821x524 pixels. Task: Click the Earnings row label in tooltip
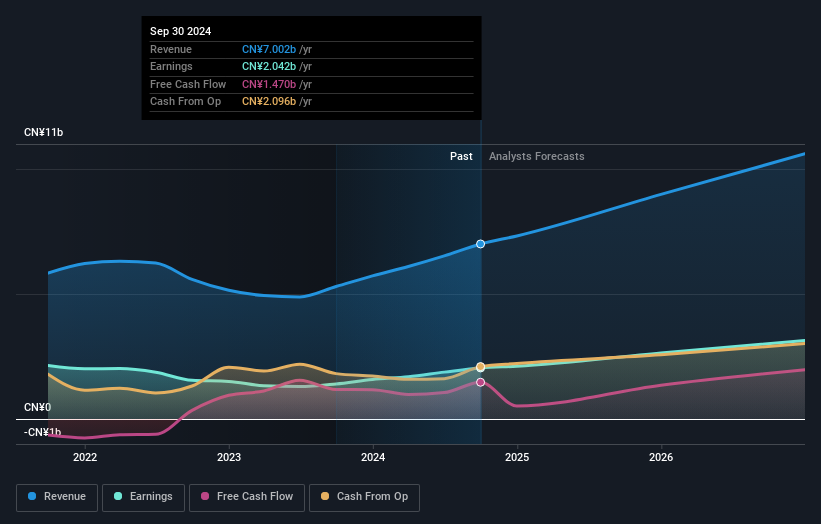pos(171,66)
